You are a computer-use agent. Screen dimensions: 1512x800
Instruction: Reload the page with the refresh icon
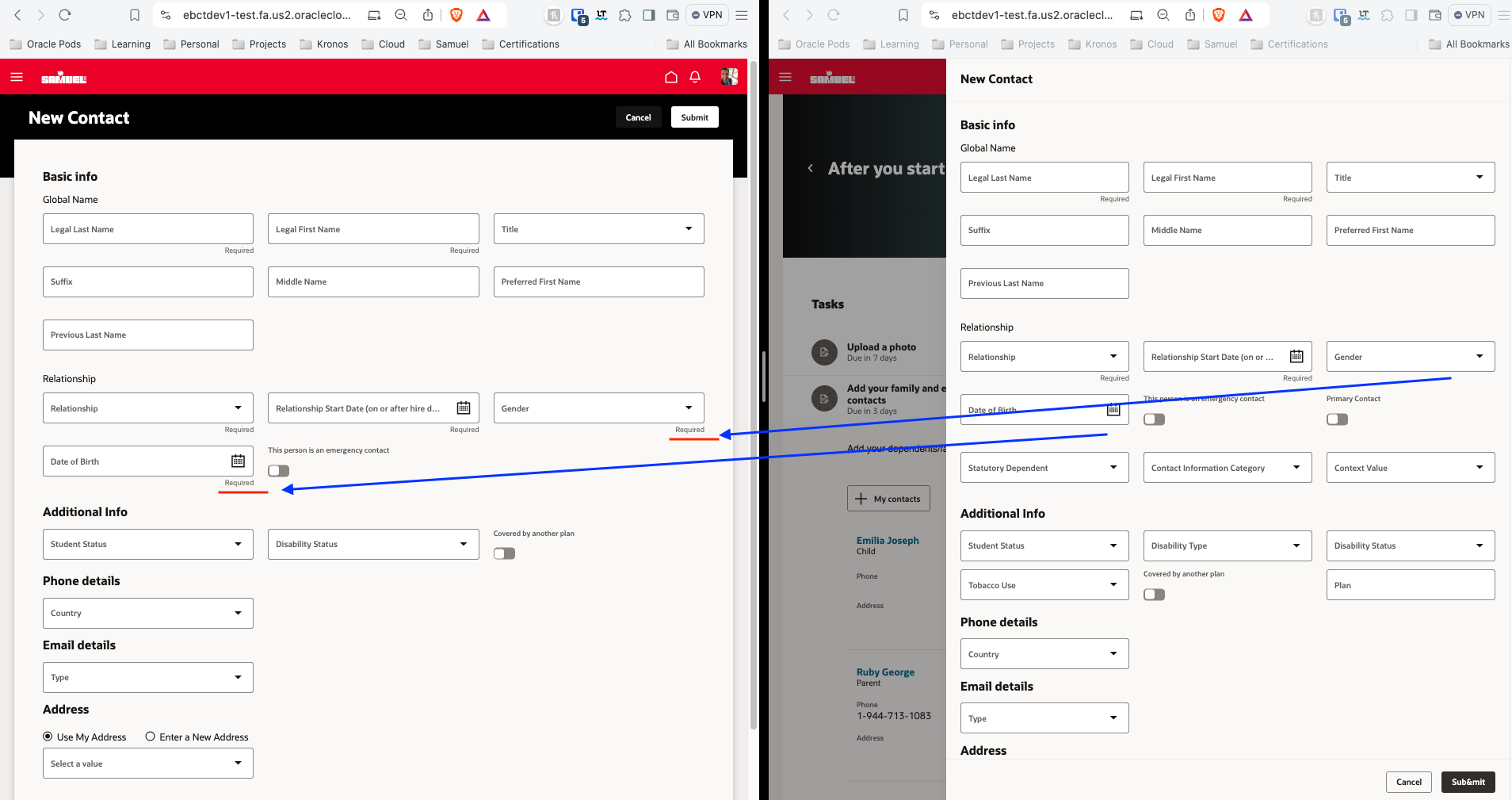(x=65, y=14)
